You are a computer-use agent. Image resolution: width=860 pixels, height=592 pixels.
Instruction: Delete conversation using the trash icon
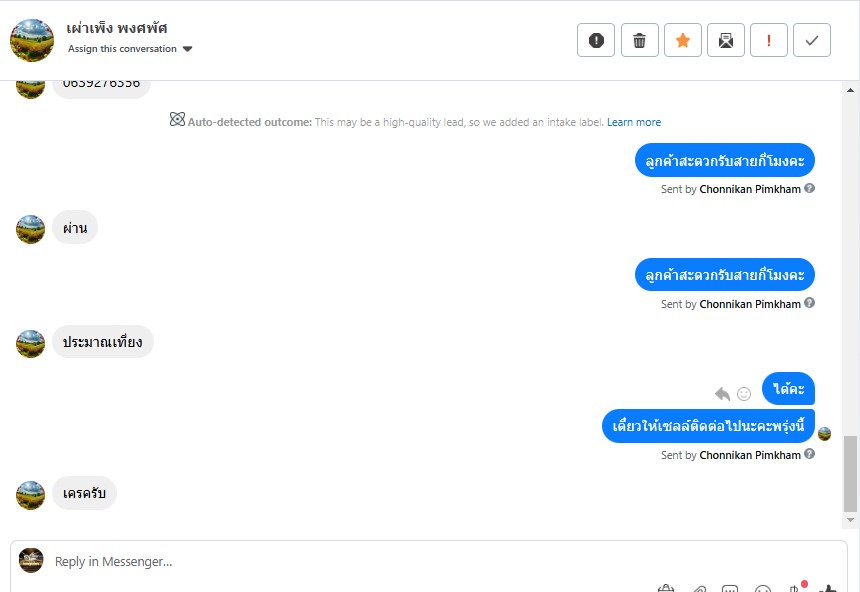click(640, 40)
